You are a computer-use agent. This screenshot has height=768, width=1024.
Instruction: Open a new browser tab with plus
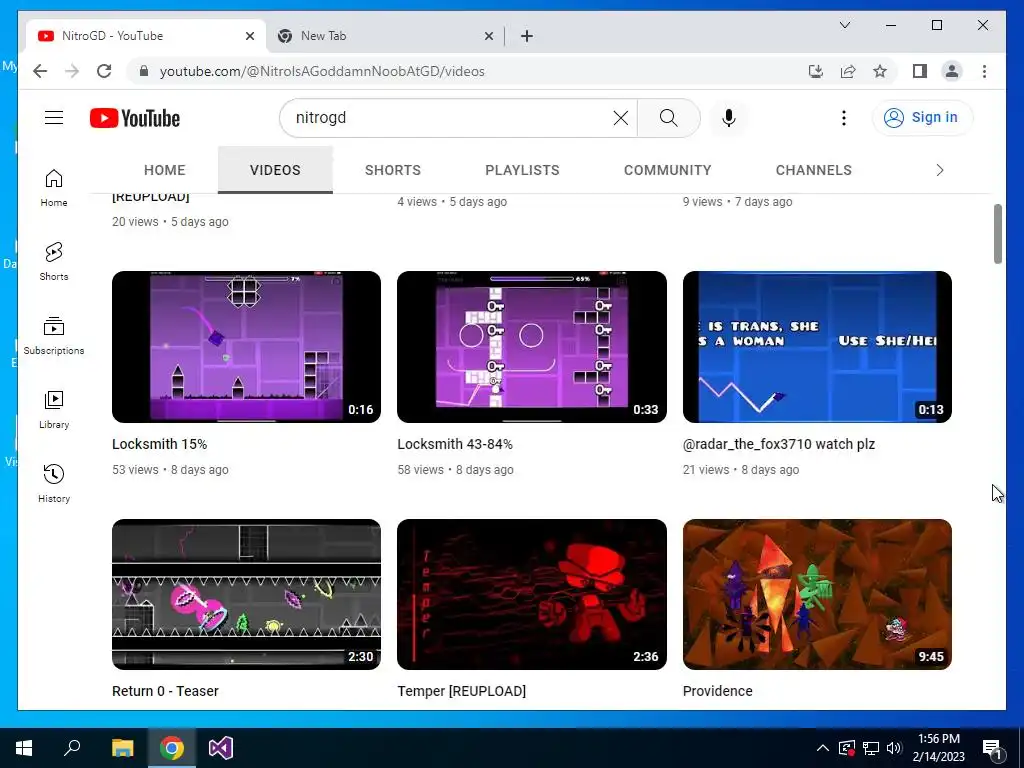tap(526, 36)
